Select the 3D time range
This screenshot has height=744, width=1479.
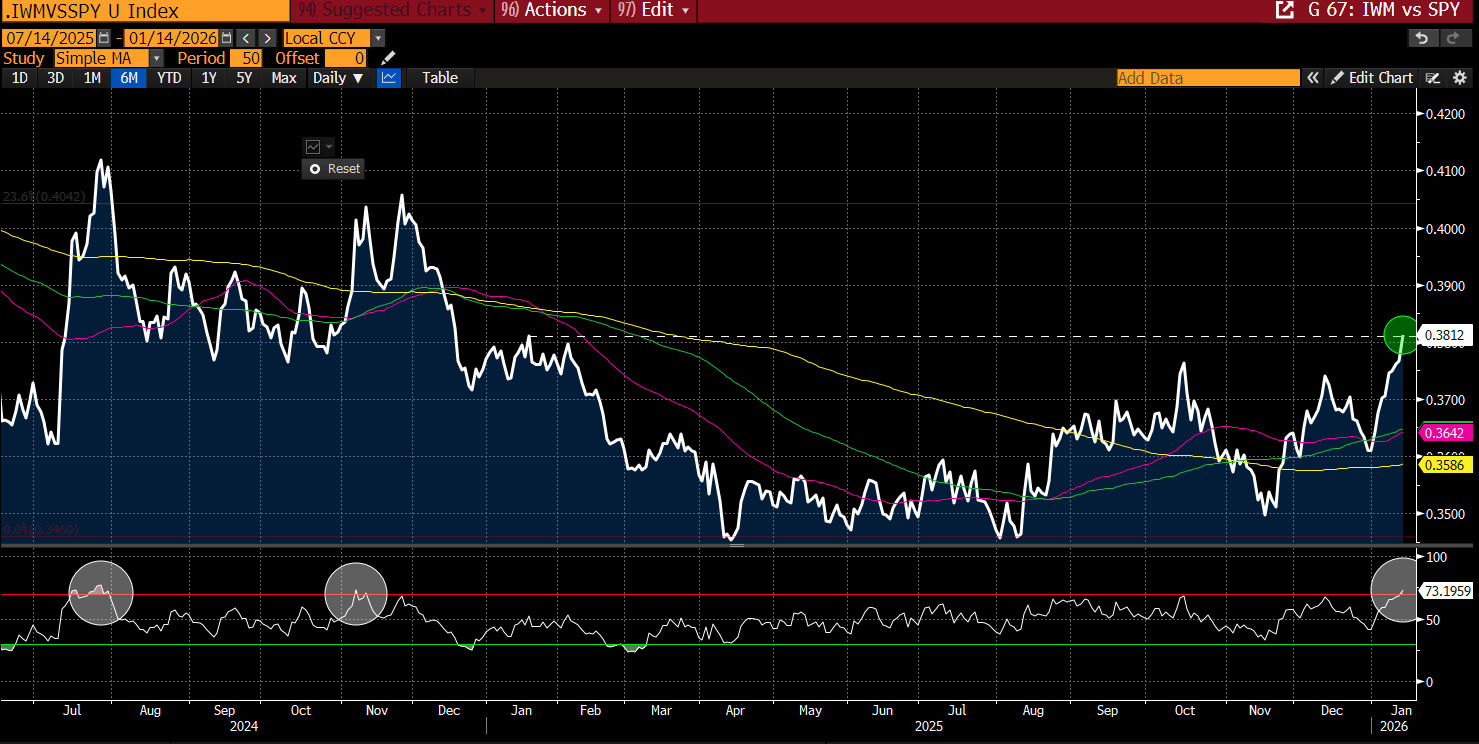(x=55, y=78)
